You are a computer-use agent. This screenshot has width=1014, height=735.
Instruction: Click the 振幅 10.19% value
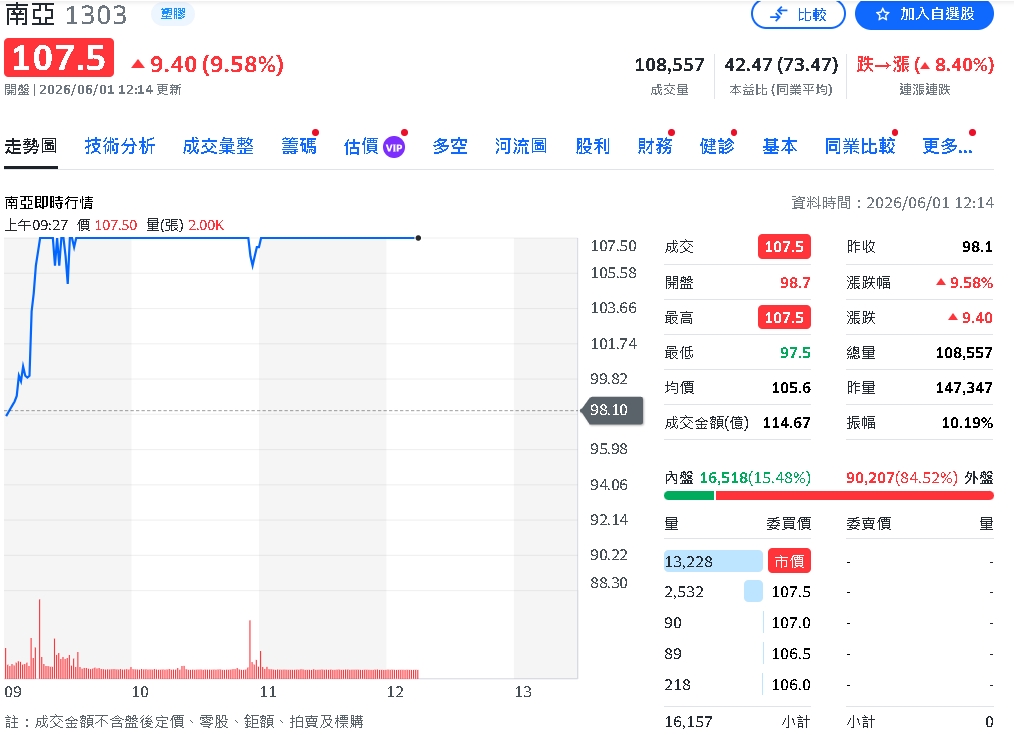click(x=967, y=423)
